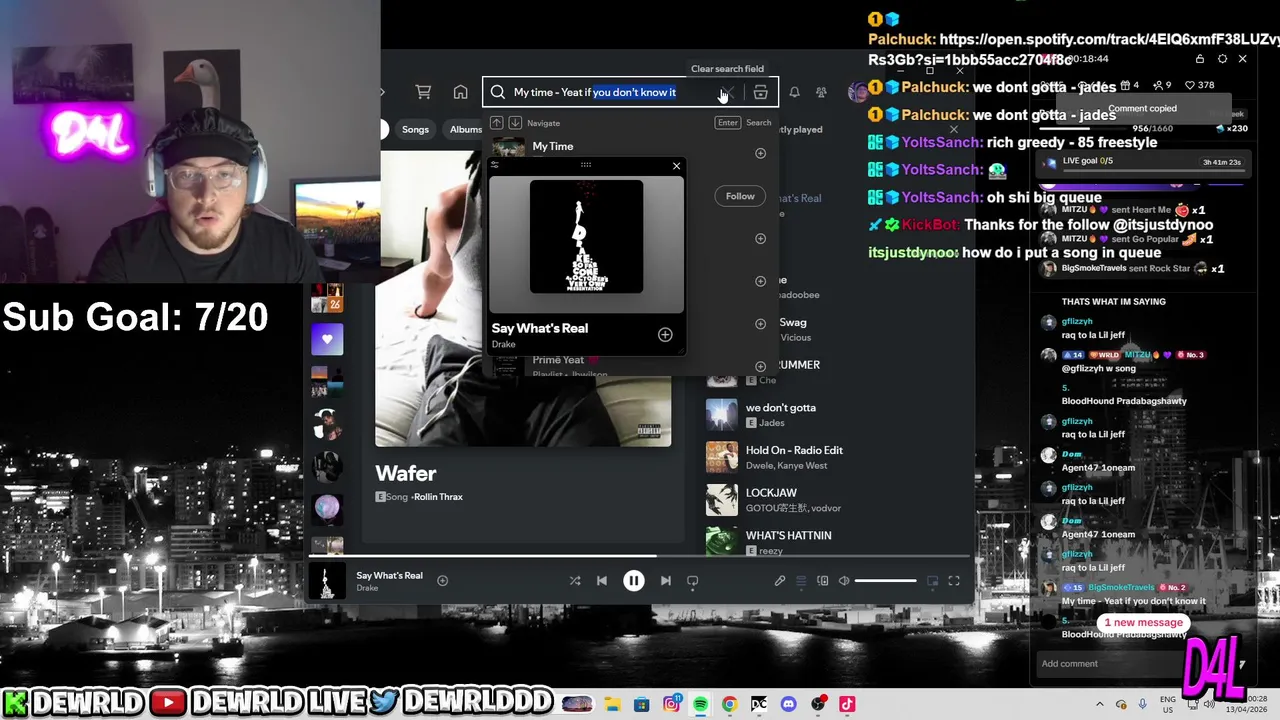Click the Follow button
This screenshot has width=1280, height=720.
tap(740, 196)
